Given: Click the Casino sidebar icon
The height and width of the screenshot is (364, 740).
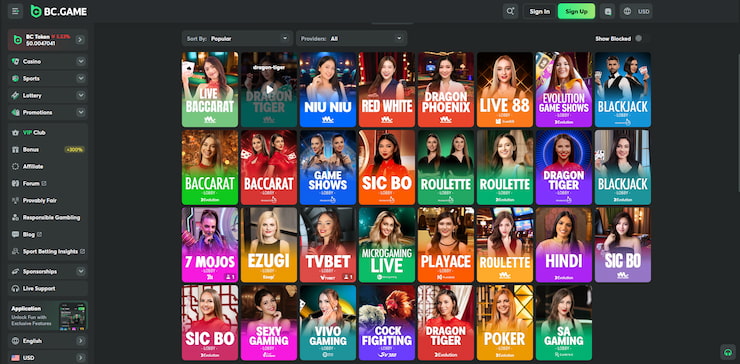Looking at the screenshot, I should (16, 61).
